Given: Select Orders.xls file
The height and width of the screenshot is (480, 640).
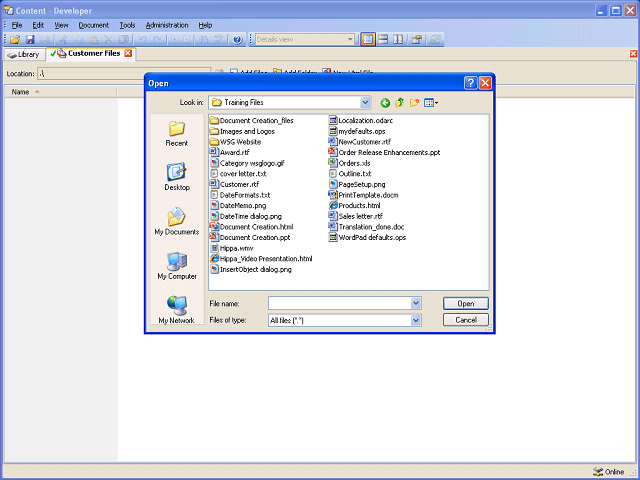Looking at the screenshot, I should (x=350, y=163).
